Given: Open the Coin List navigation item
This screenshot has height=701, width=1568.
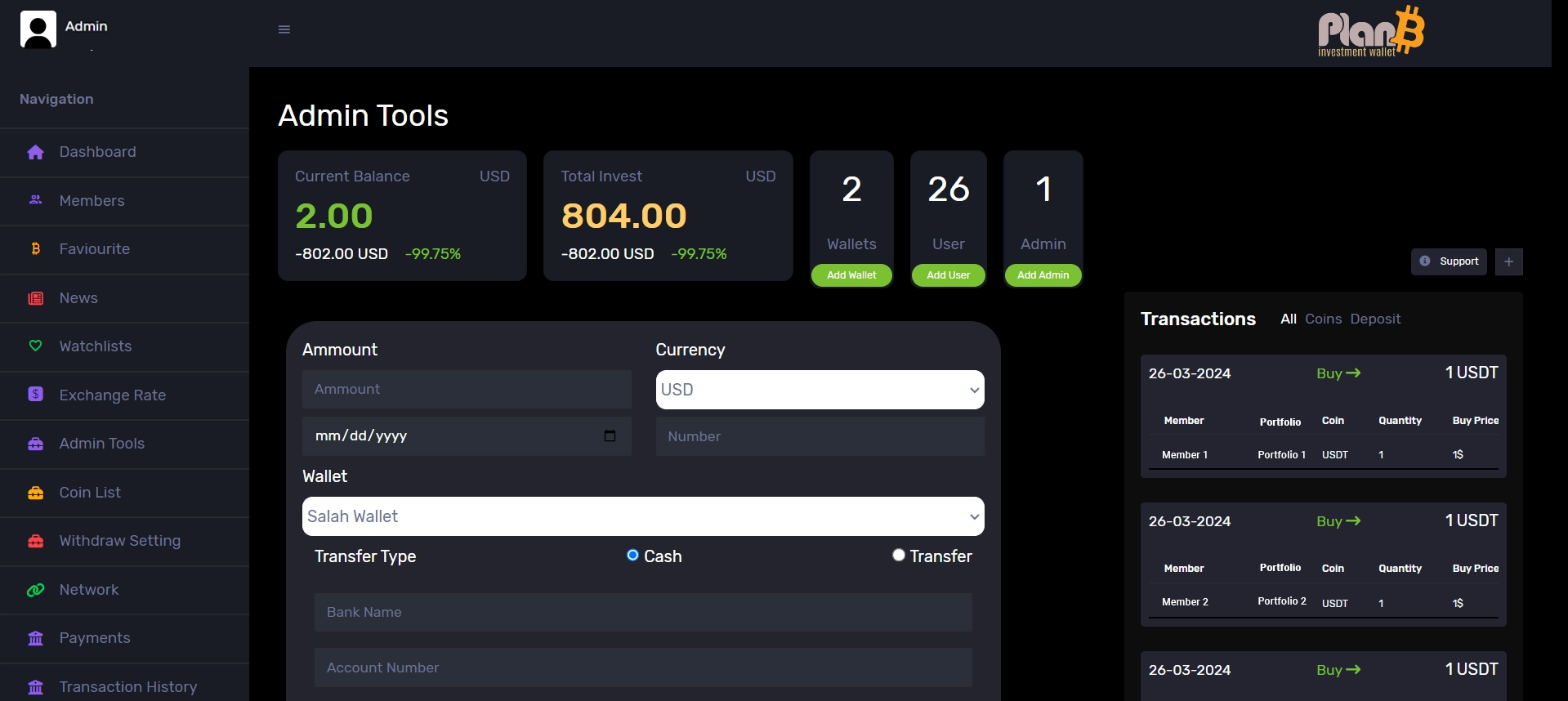Looking at the screenshot, I should coord(124,493).
